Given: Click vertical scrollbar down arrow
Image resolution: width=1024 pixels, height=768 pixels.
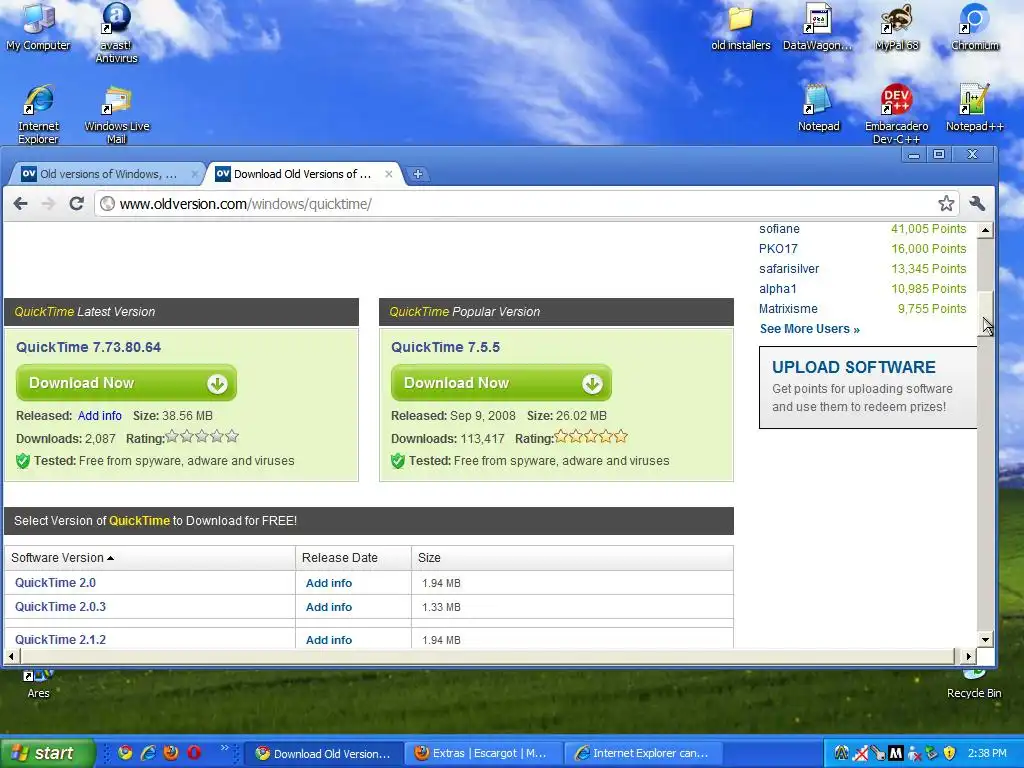Looking at the screenshot, I should click(986, 639).
